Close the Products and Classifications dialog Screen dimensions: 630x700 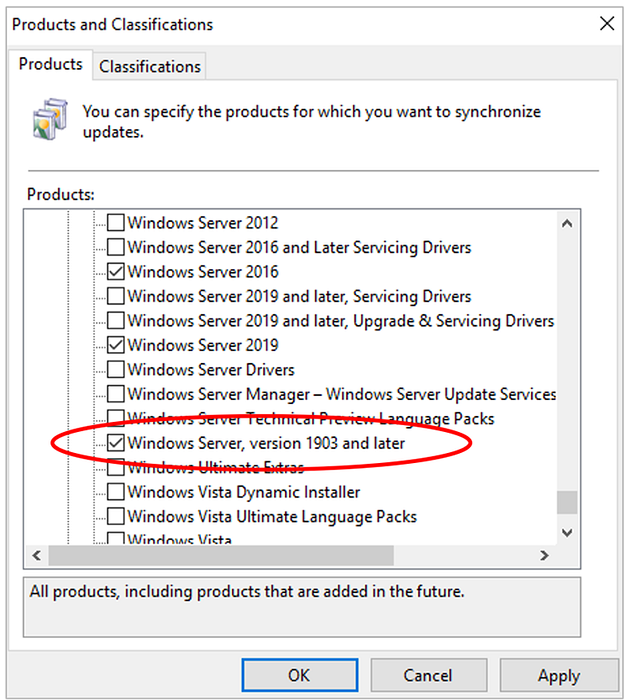[605, 24]
